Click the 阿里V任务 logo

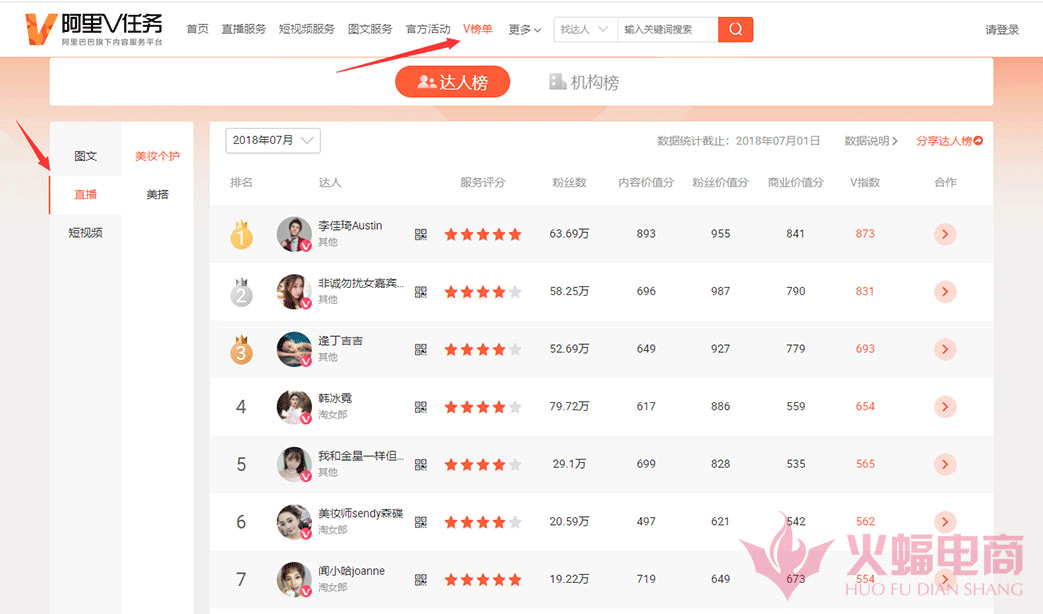click(95, 30)
